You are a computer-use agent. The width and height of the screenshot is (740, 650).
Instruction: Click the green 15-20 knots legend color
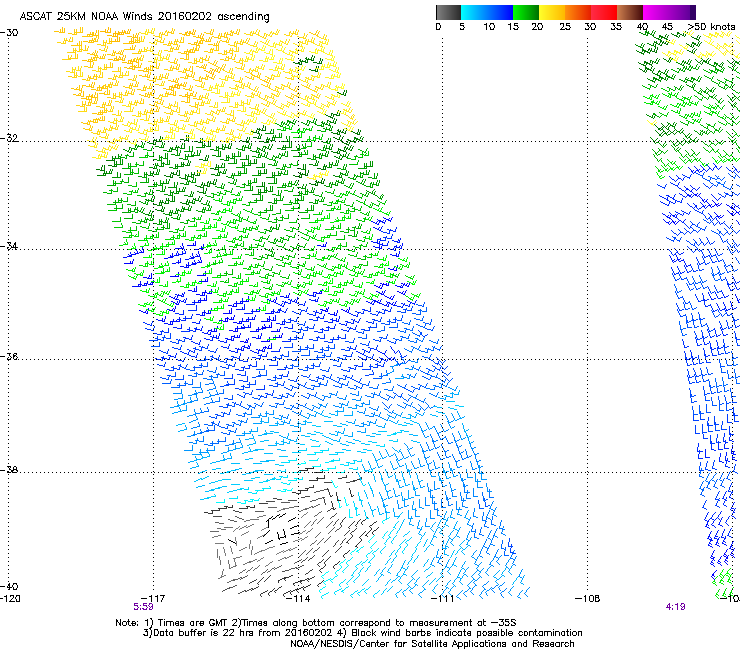[x=526, y=12]
